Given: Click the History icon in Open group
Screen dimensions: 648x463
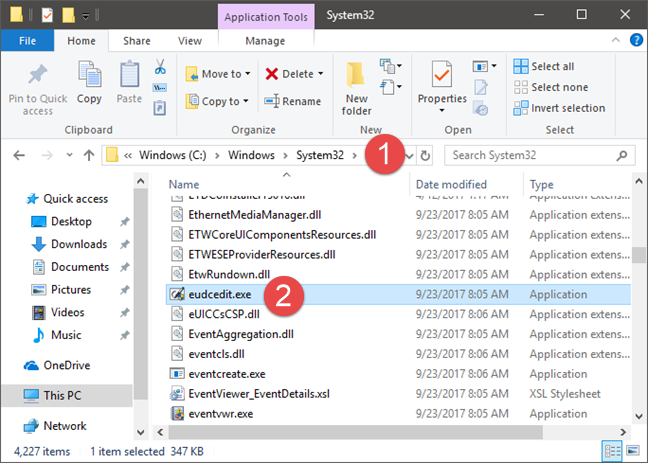Looking at the screenshot, I should 481,108.
